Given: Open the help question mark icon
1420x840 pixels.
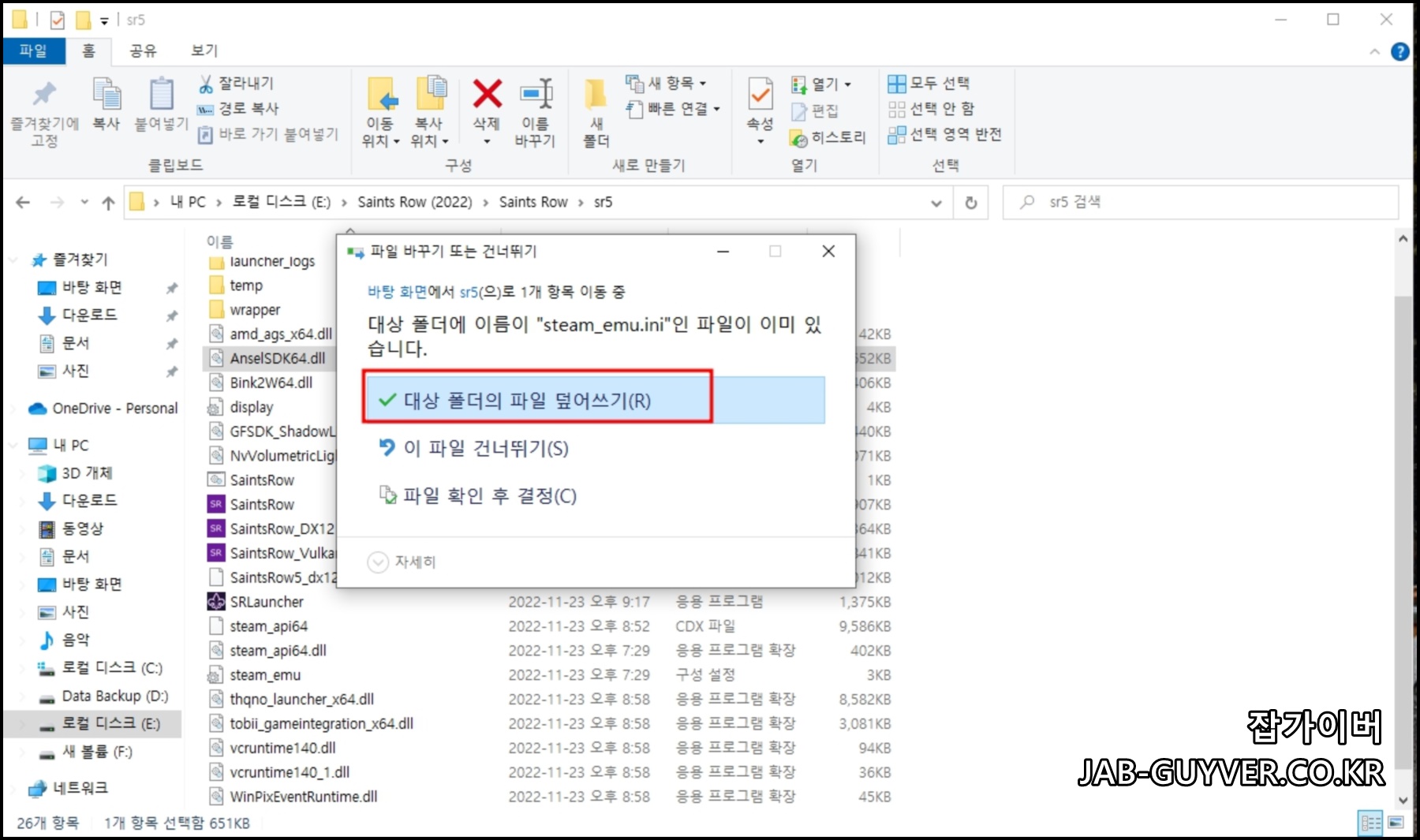Looking at the screenshot, I should 1400,51.
